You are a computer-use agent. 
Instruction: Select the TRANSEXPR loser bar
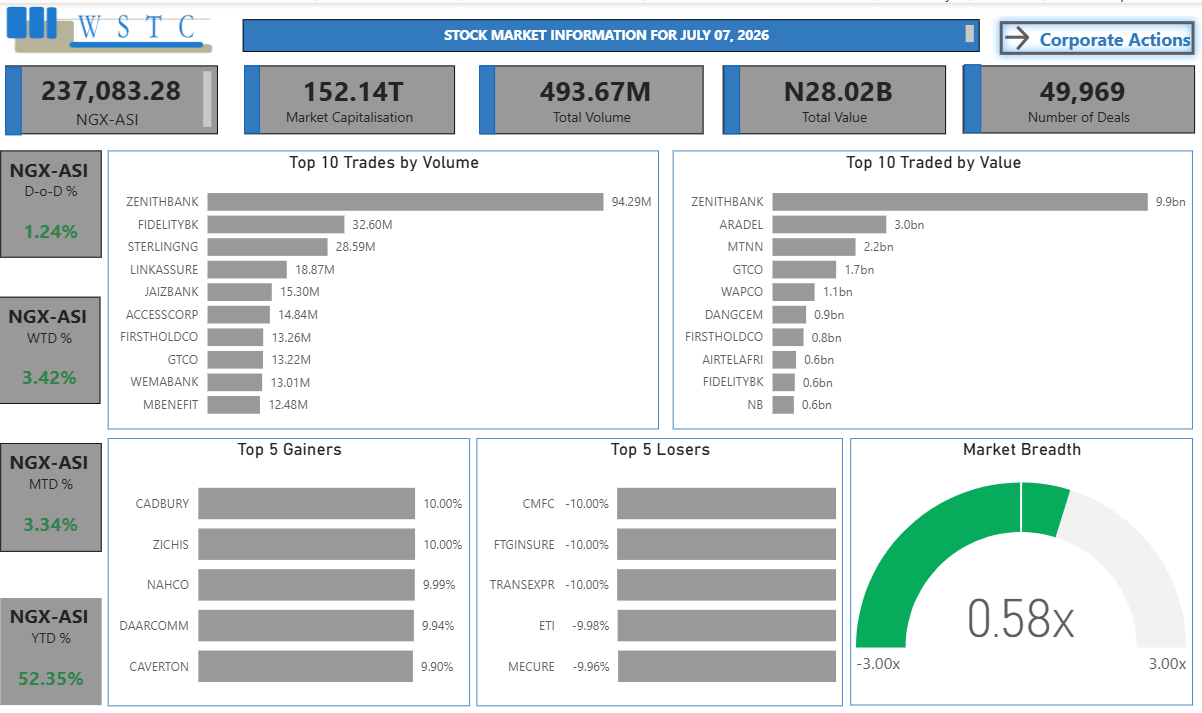click(x=726, y=585)
